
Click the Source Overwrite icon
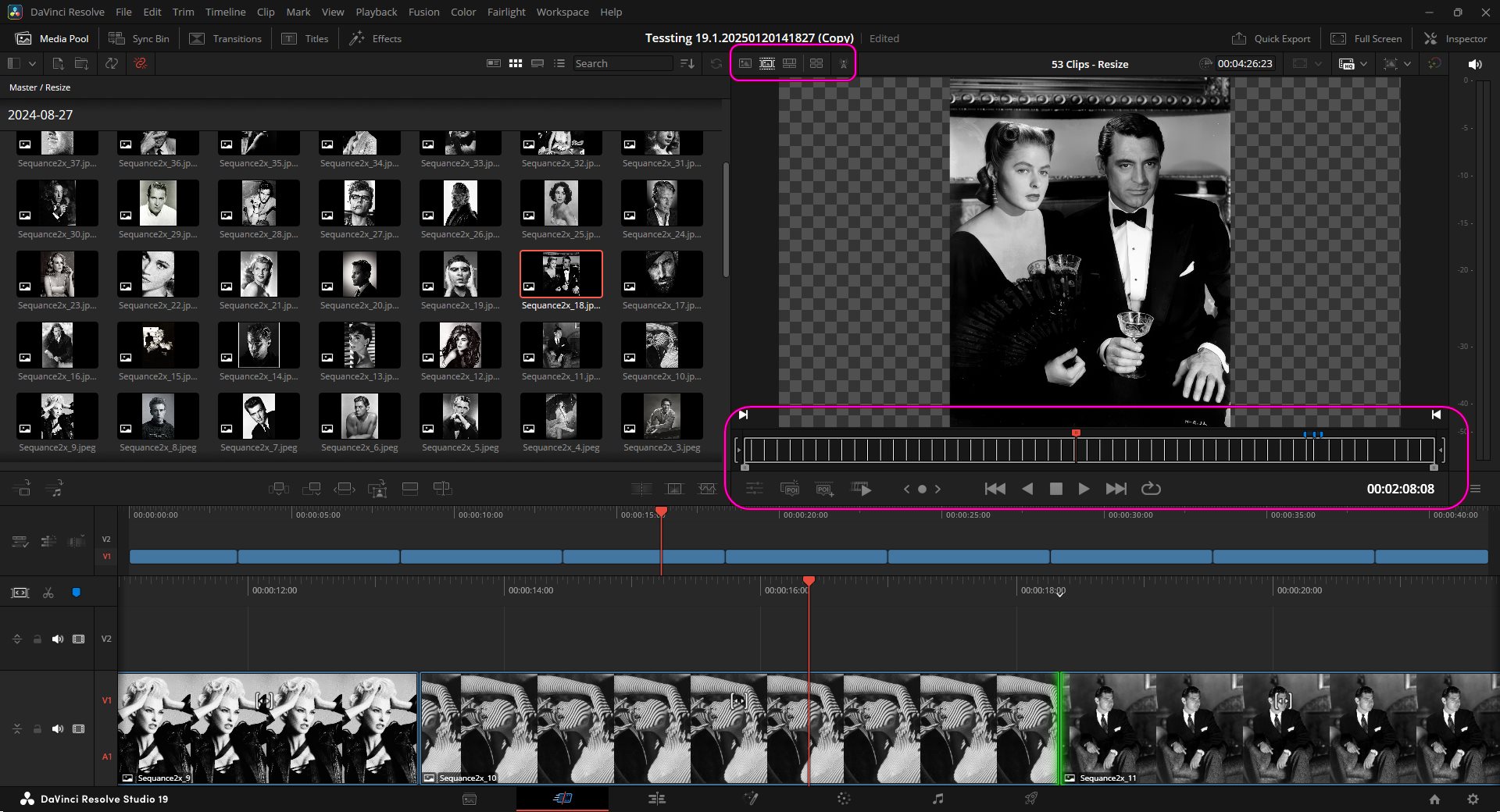(443, 489)
